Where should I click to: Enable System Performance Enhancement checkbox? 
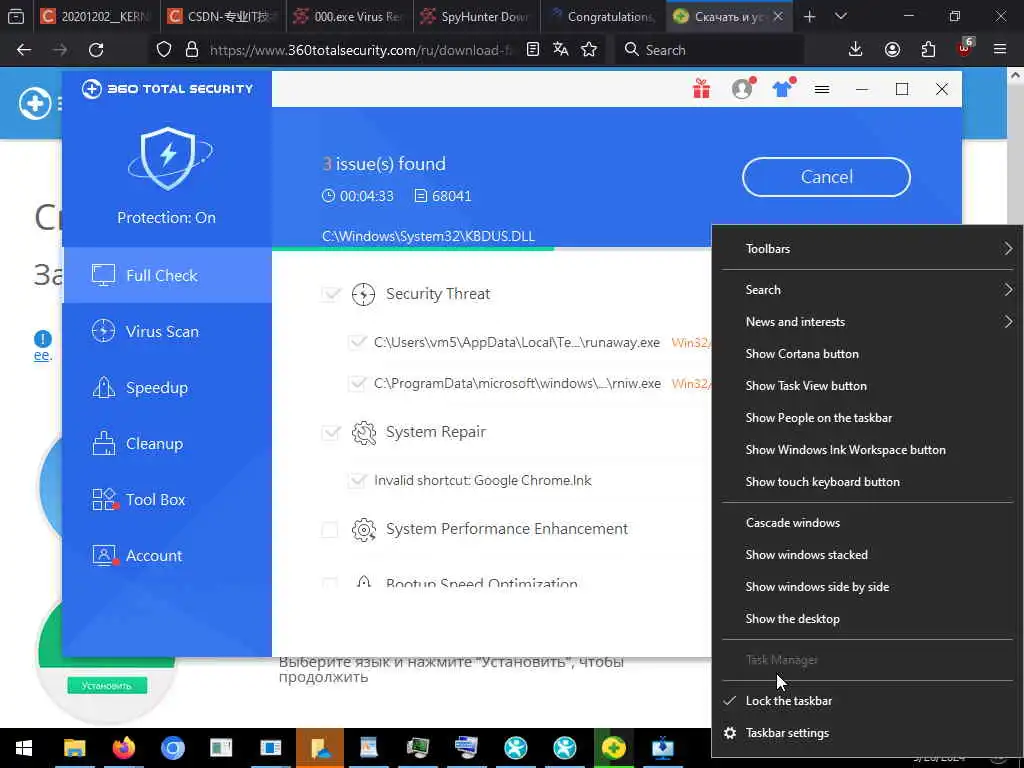pos(330,529)
